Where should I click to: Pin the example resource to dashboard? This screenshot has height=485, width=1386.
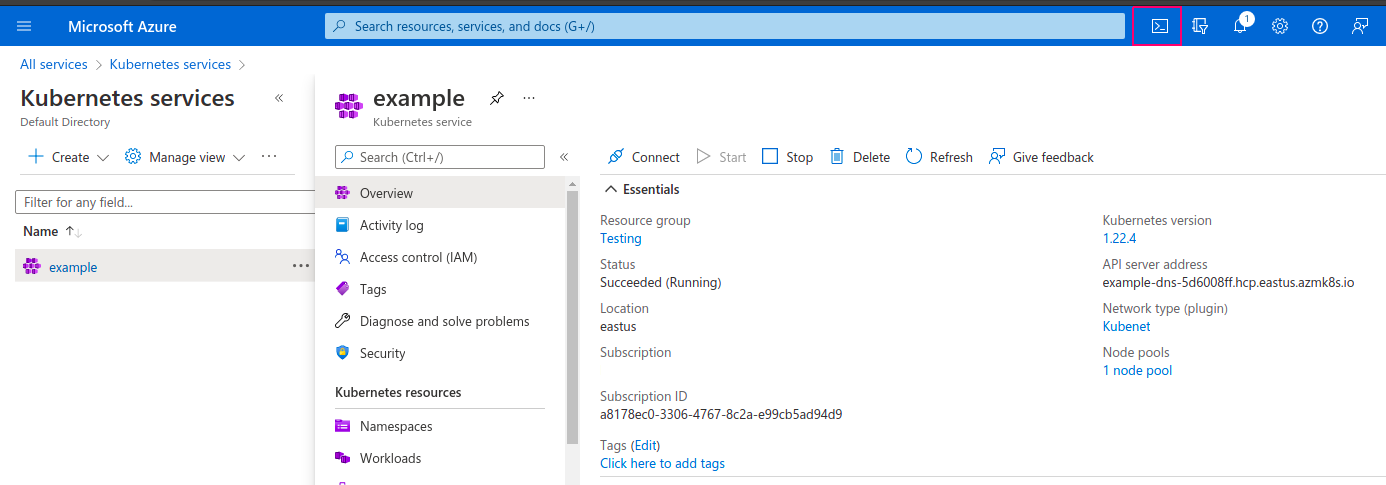point(496,98)
